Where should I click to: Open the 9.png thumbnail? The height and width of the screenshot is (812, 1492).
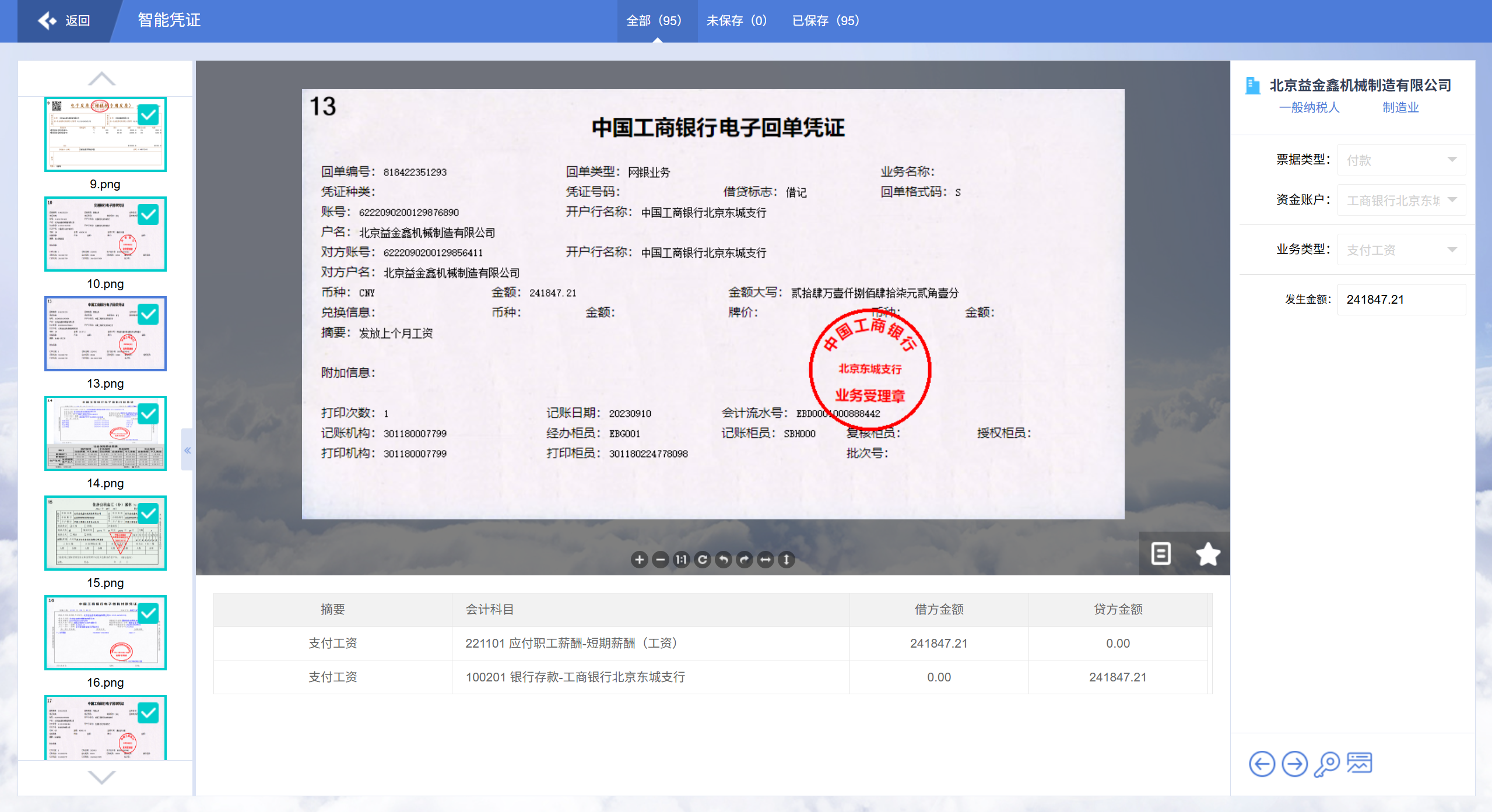pos(106,135)
